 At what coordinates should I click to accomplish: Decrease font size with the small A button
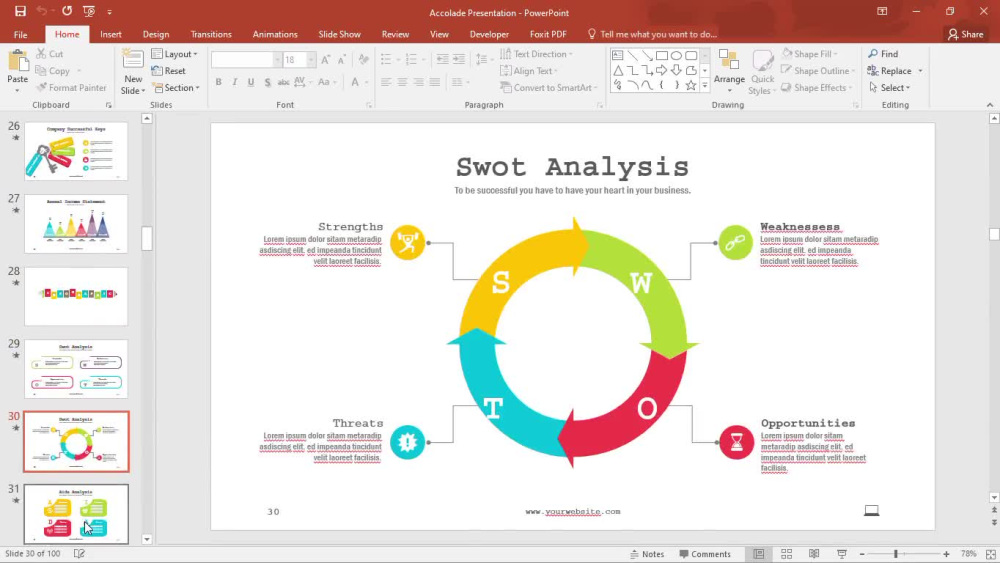click(342, 60)
